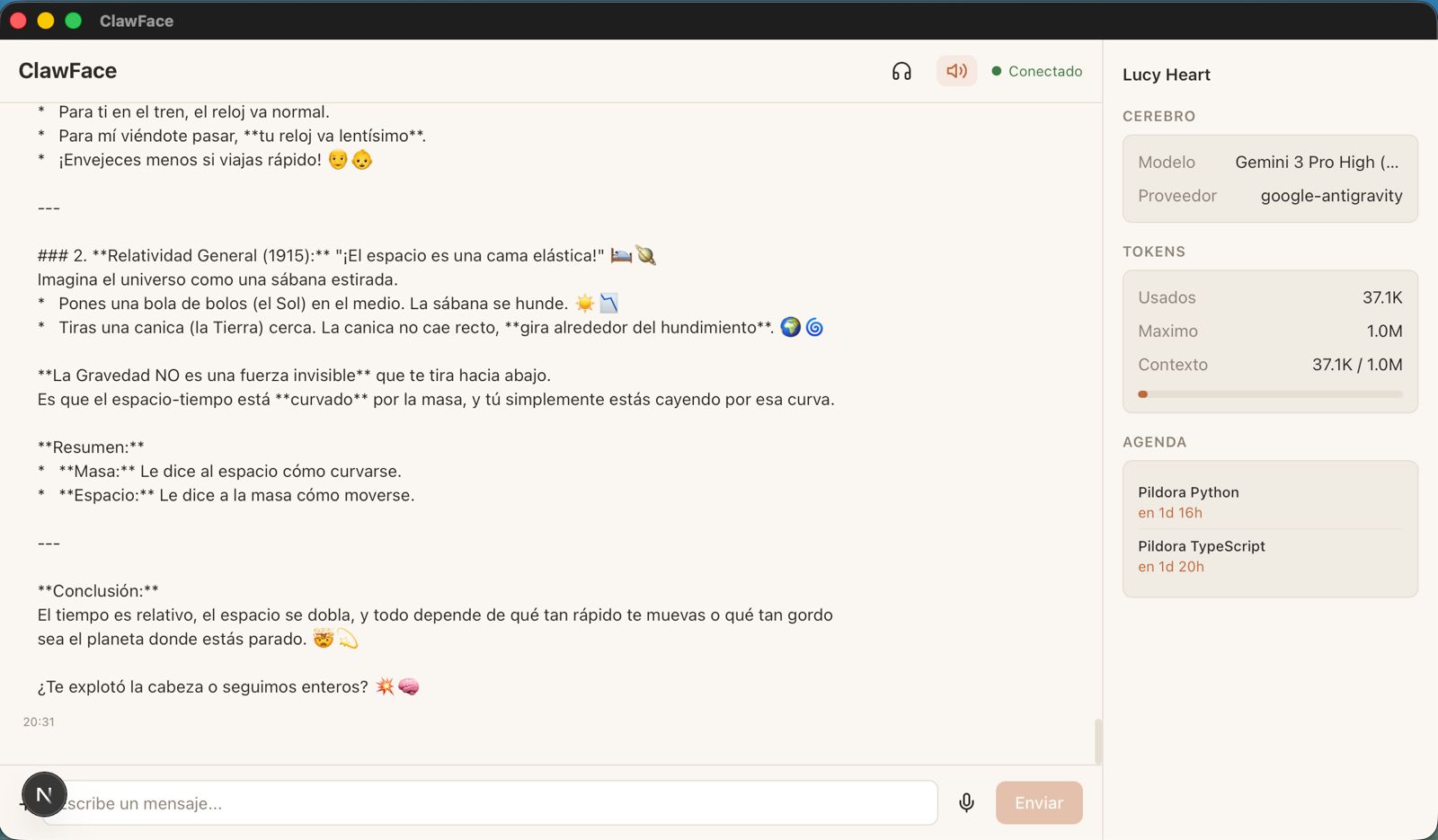
Task: Click the green Conectado status dot
Action: [x=997, y=71]
